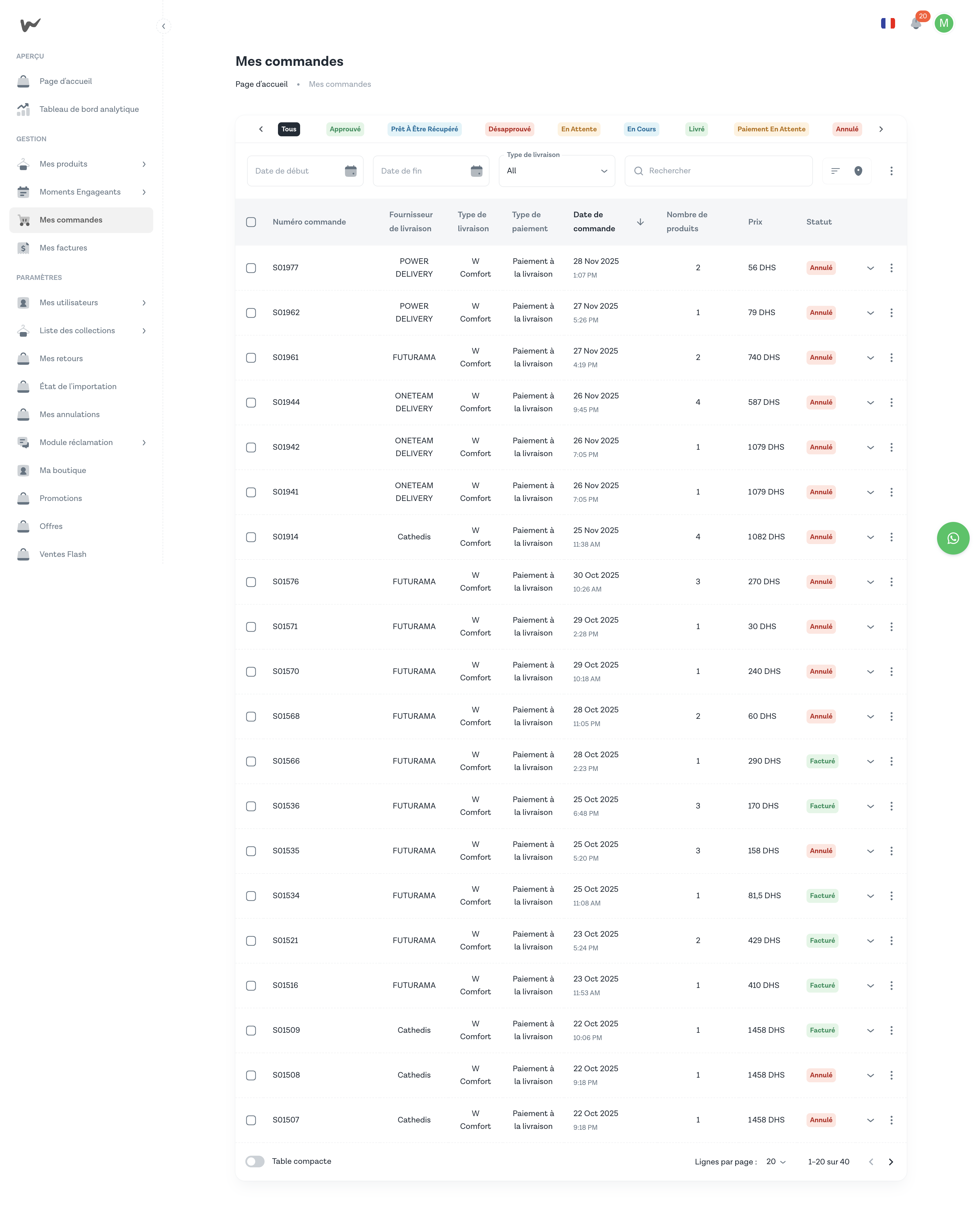Open the three-dot menu for order S01977
979x1232 pixels.
click(x=890, y=268)
